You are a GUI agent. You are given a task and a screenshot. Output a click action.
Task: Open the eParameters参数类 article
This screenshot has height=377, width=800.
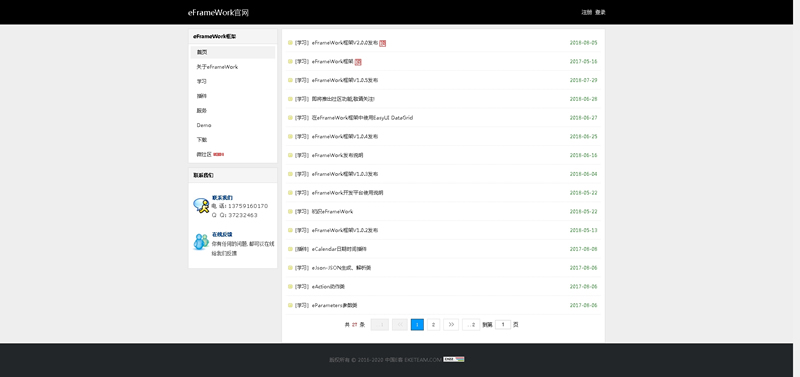coord(335,305)
